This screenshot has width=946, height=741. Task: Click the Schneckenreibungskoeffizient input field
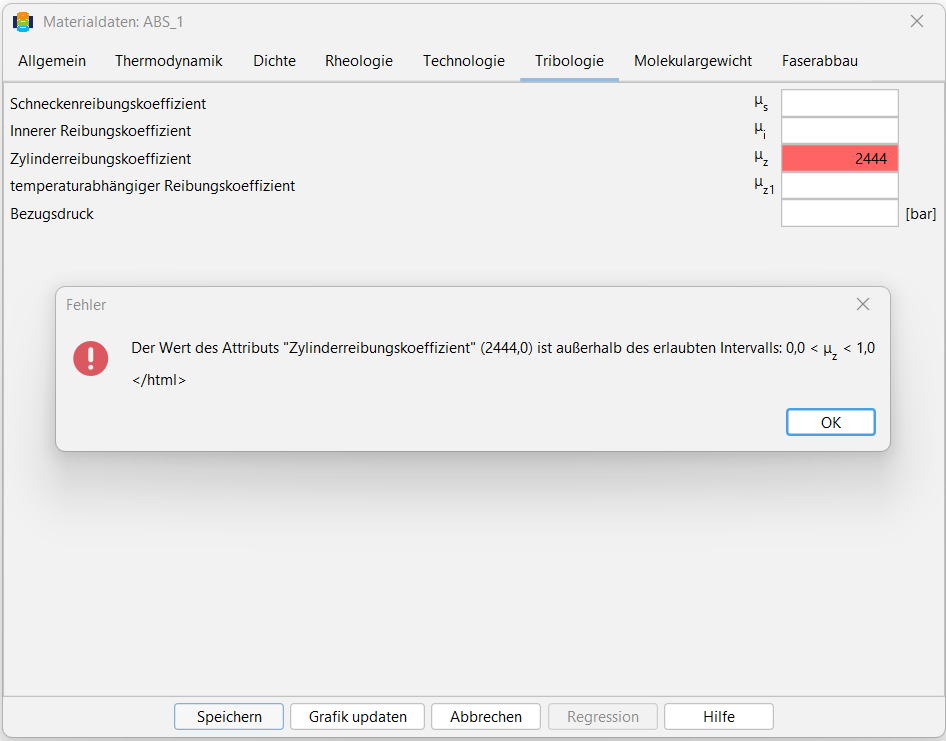839,103
